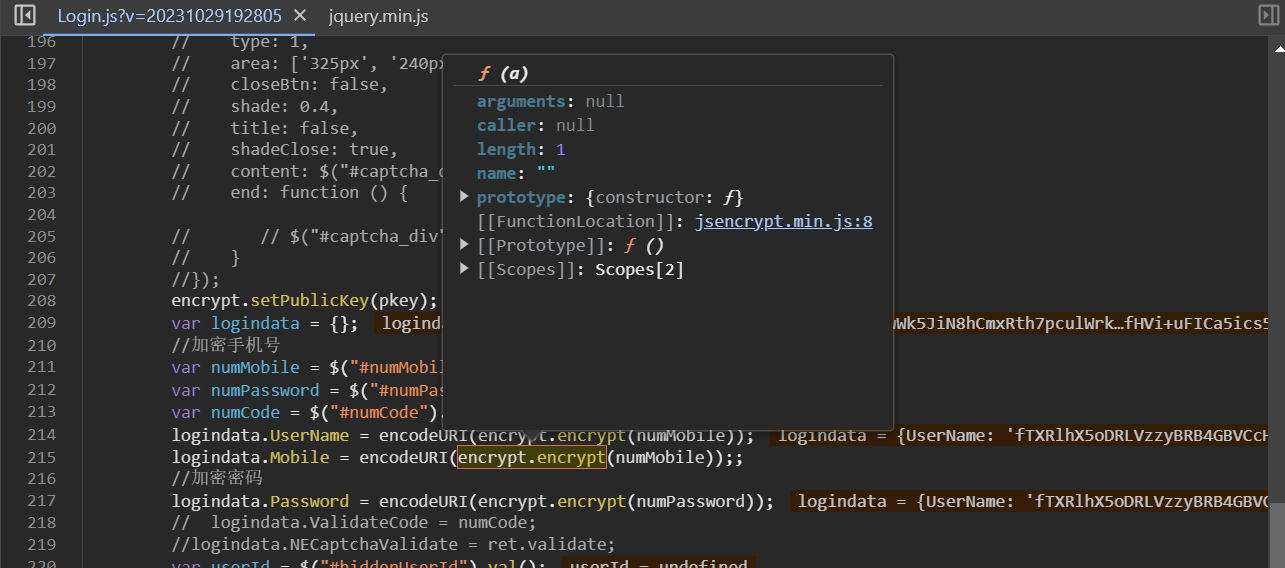The width and height of the screenshot is (1285, 568).
Task: Click the "userId = undefined" inline value on line 220
Action: (657, 564)
